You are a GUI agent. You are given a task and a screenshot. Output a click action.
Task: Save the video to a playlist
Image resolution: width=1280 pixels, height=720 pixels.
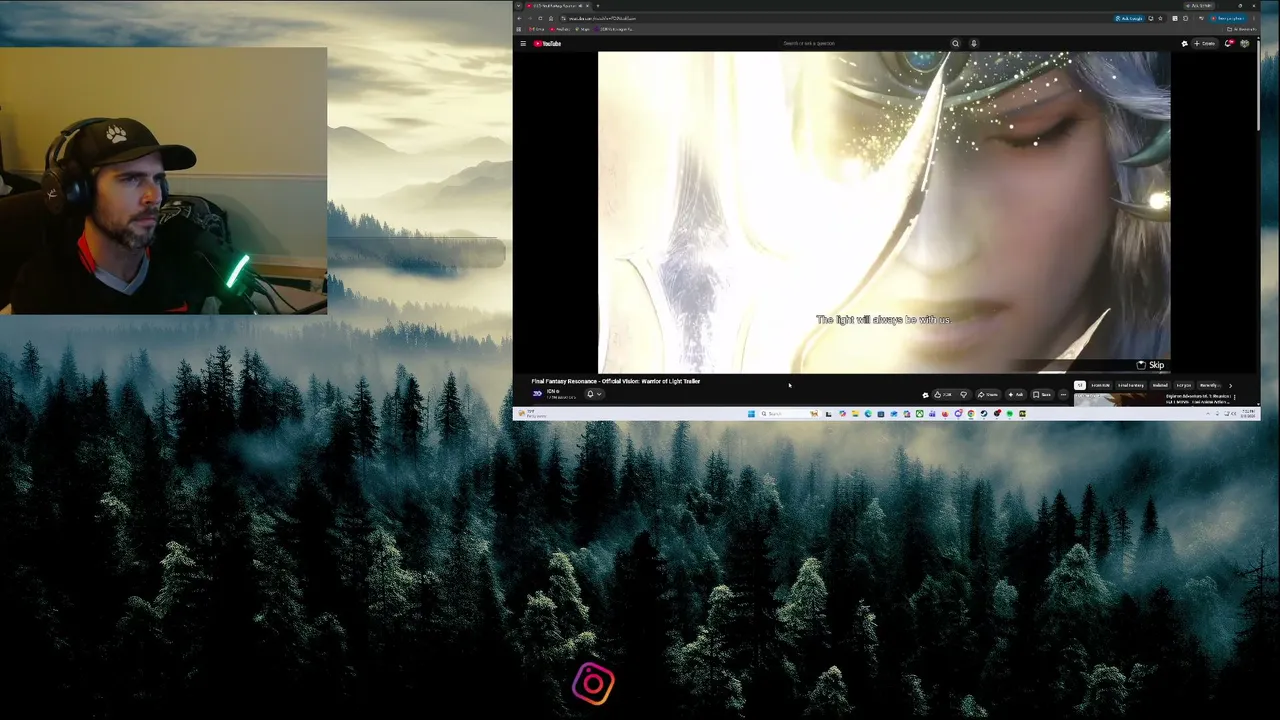(x=1042, y=394)
